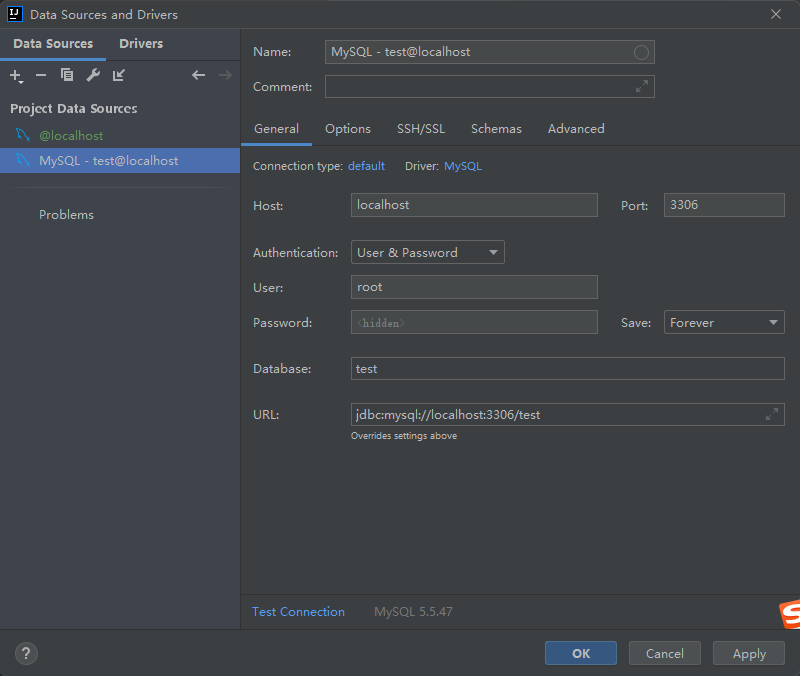800x676 pixels.
Task: Click MySQL icon beside @localhost
Action: point(22,135)
